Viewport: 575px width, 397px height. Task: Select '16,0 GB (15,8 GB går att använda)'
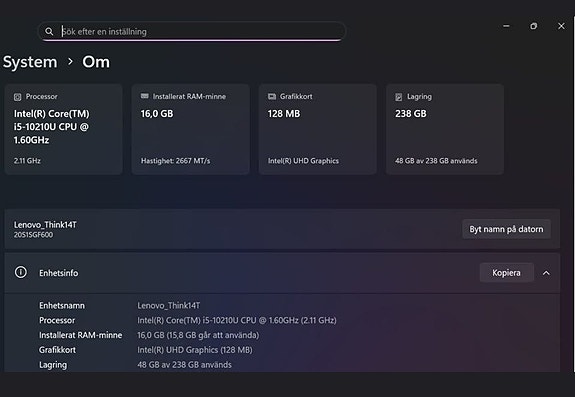(x=198, y=335)
